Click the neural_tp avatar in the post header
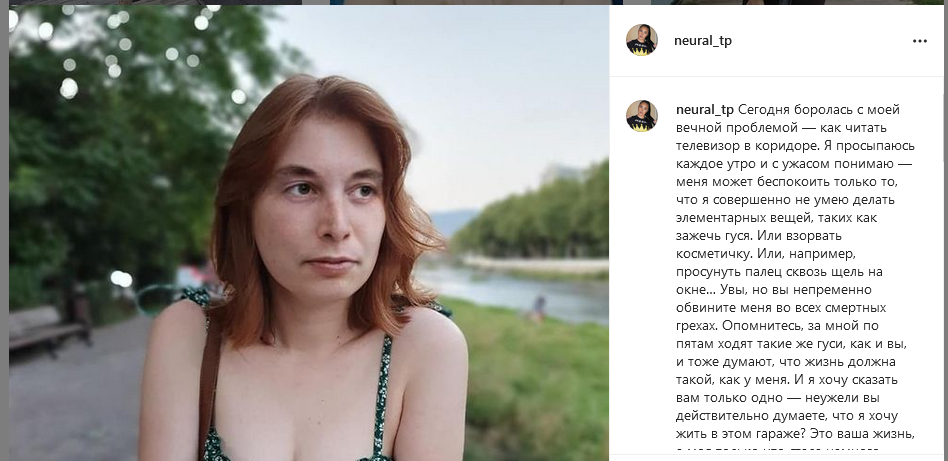The height and width of the screenshot is (461, 948). coord(641,41)
